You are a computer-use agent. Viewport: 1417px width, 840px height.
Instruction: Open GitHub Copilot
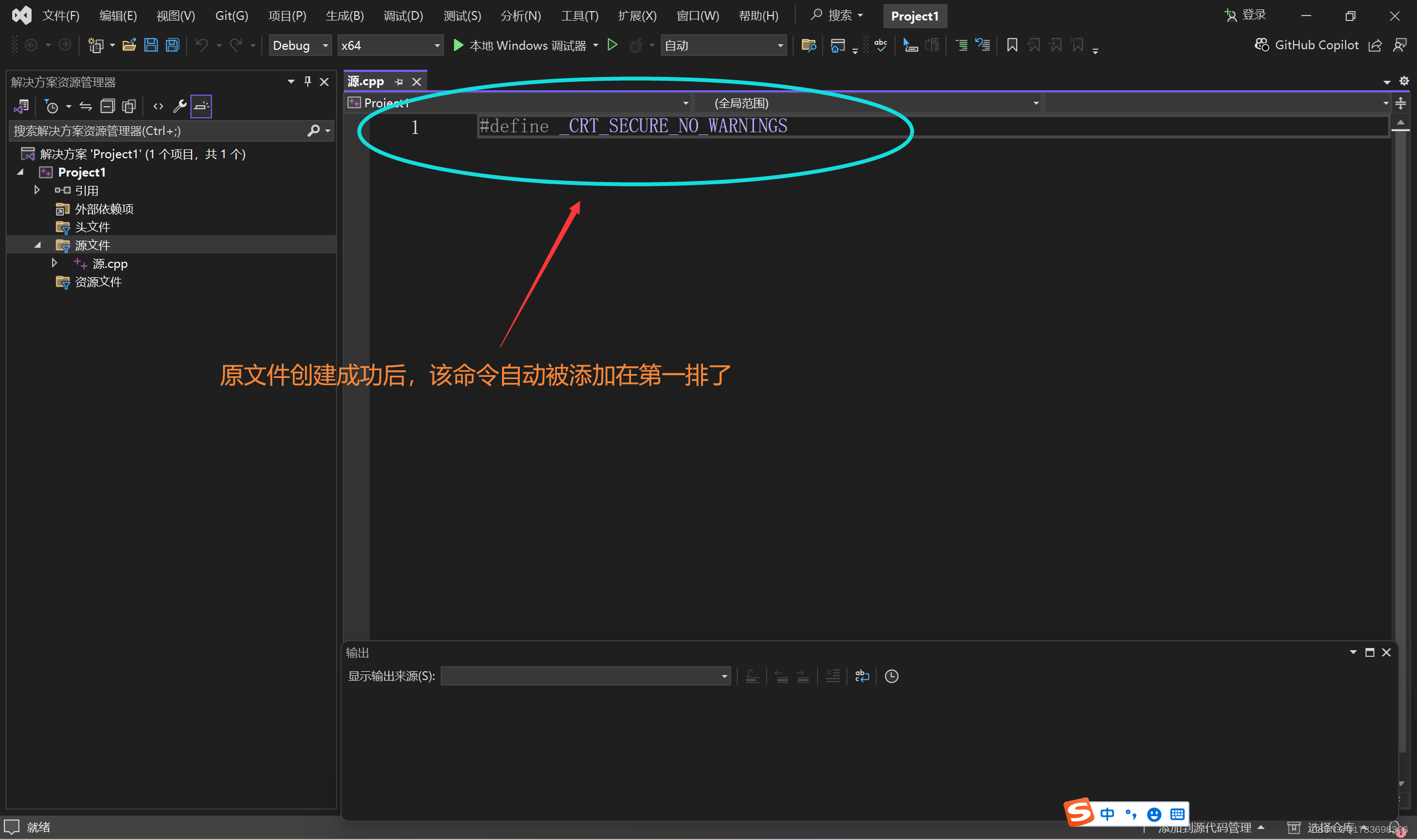point(1307,45)
